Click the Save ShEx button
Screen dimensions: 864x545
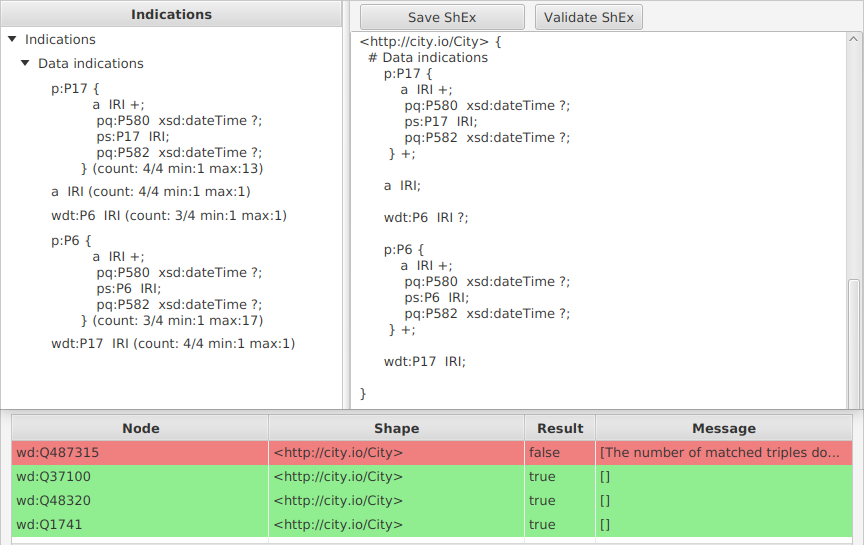coord(442,17)
